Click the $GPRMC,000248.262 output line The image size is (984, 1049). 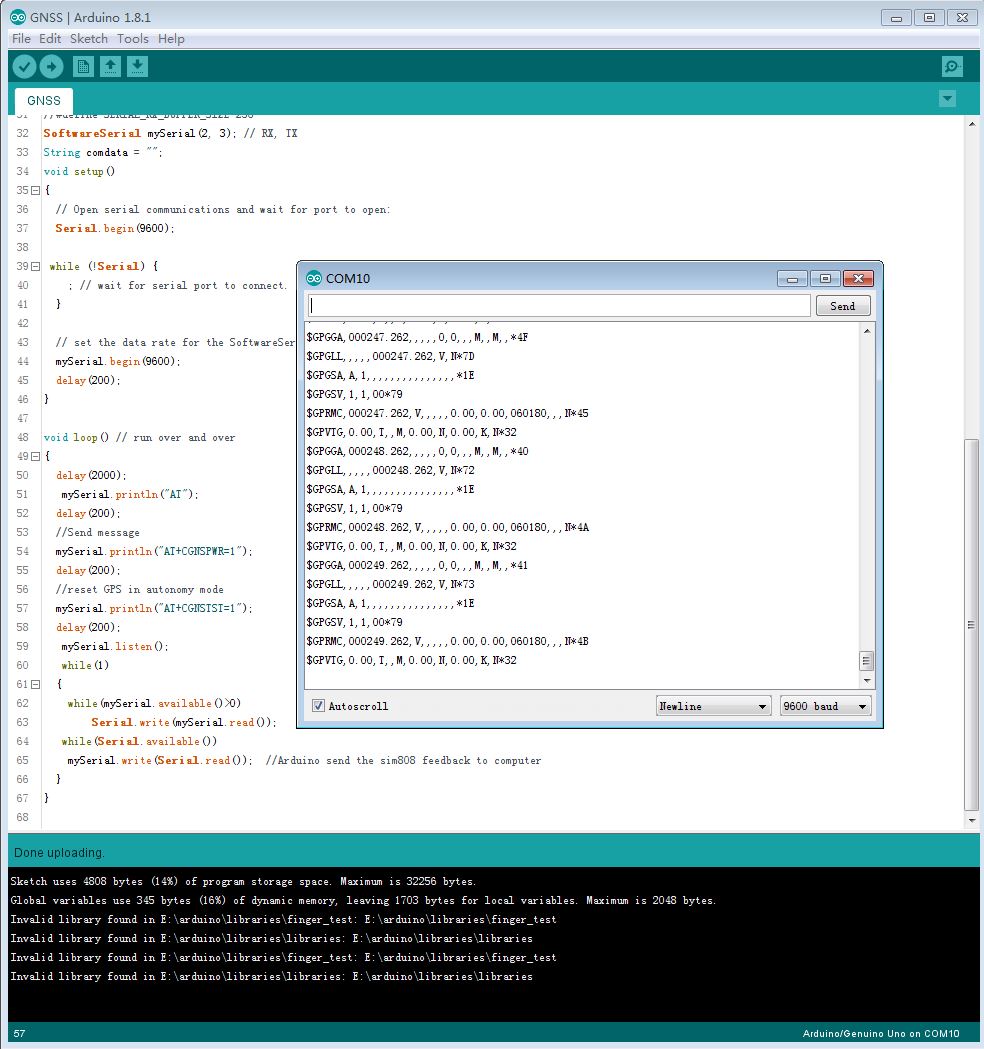point(448,527)
